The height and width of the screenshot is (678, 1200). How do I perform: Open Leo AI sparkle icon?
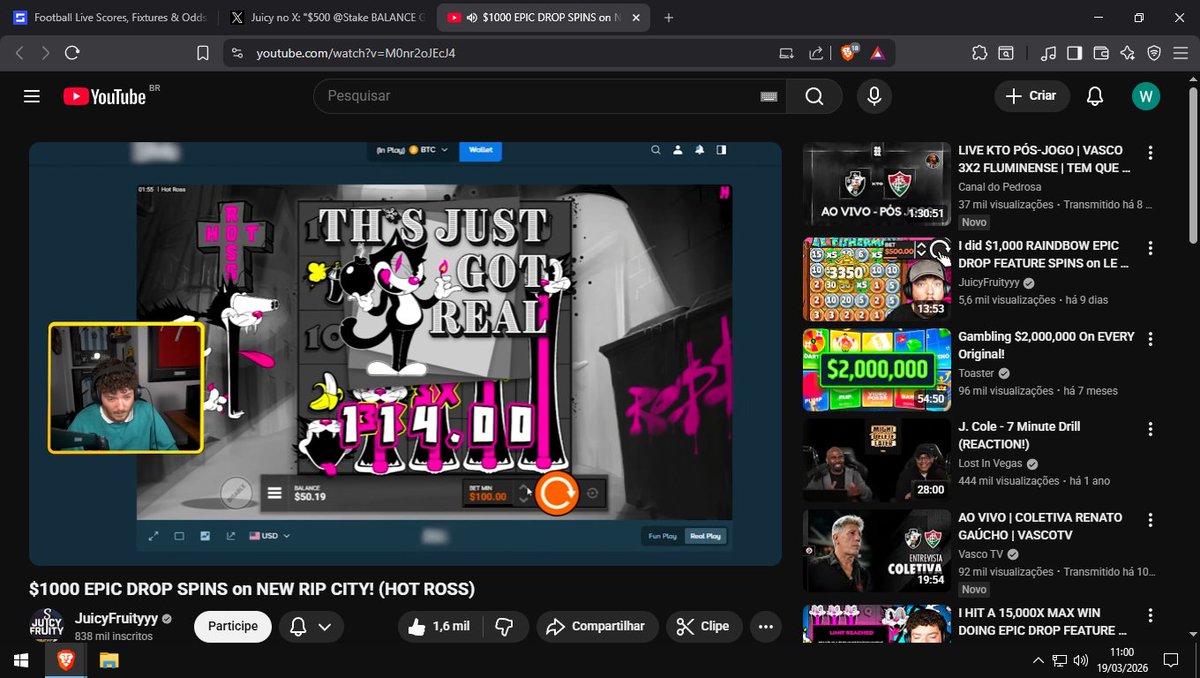click(1127, 53)
